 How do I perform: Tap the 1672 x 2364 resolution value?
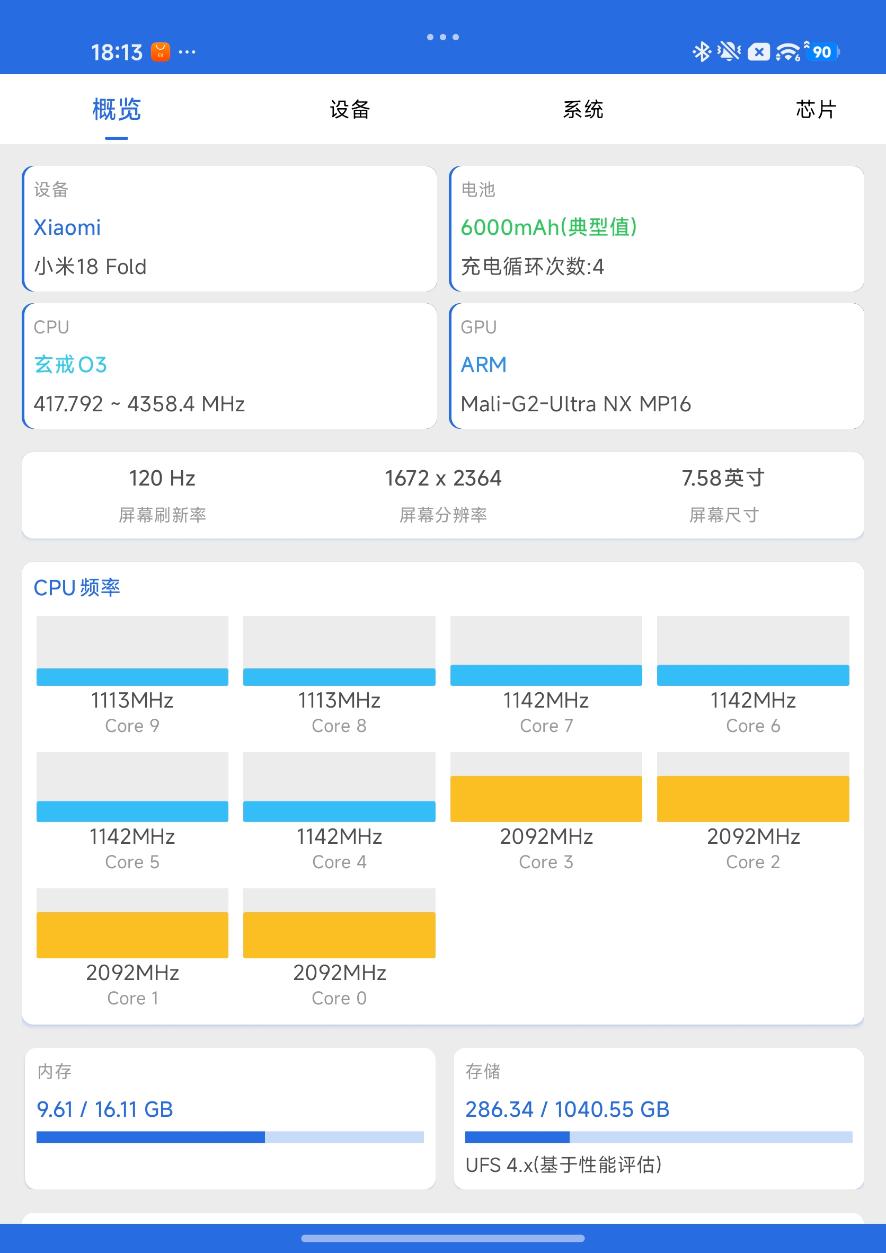[443, 478]
